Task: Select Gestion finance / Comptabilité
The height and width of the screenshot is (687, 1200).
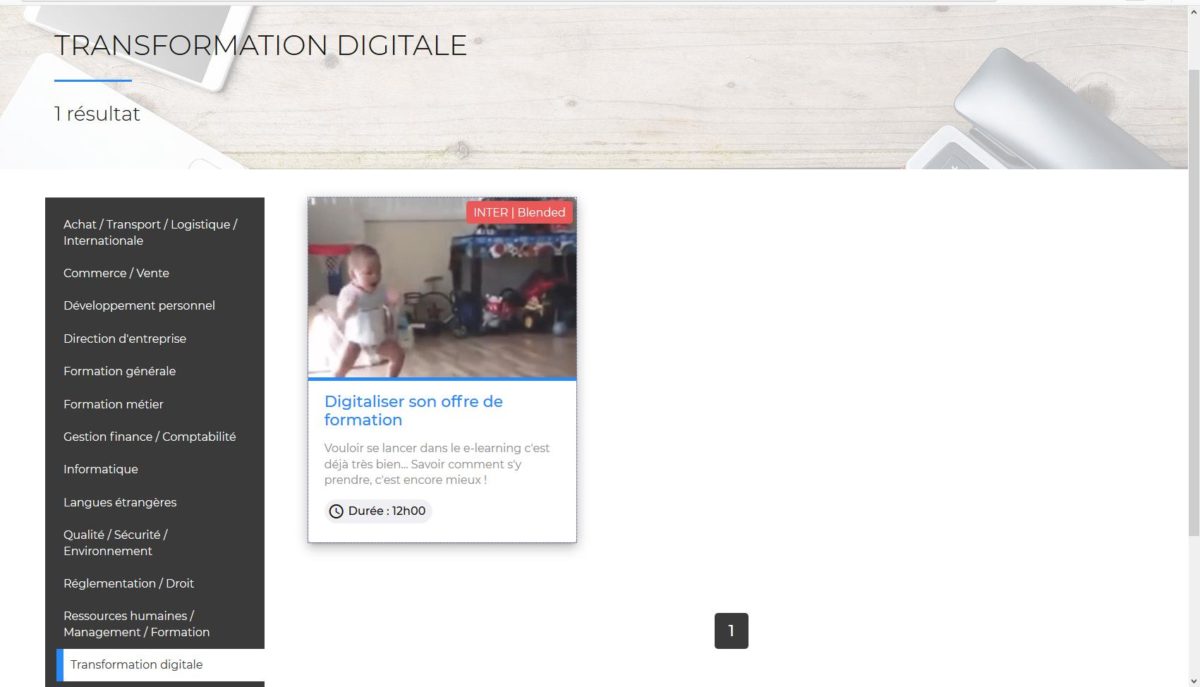Action: click(149, 437)
